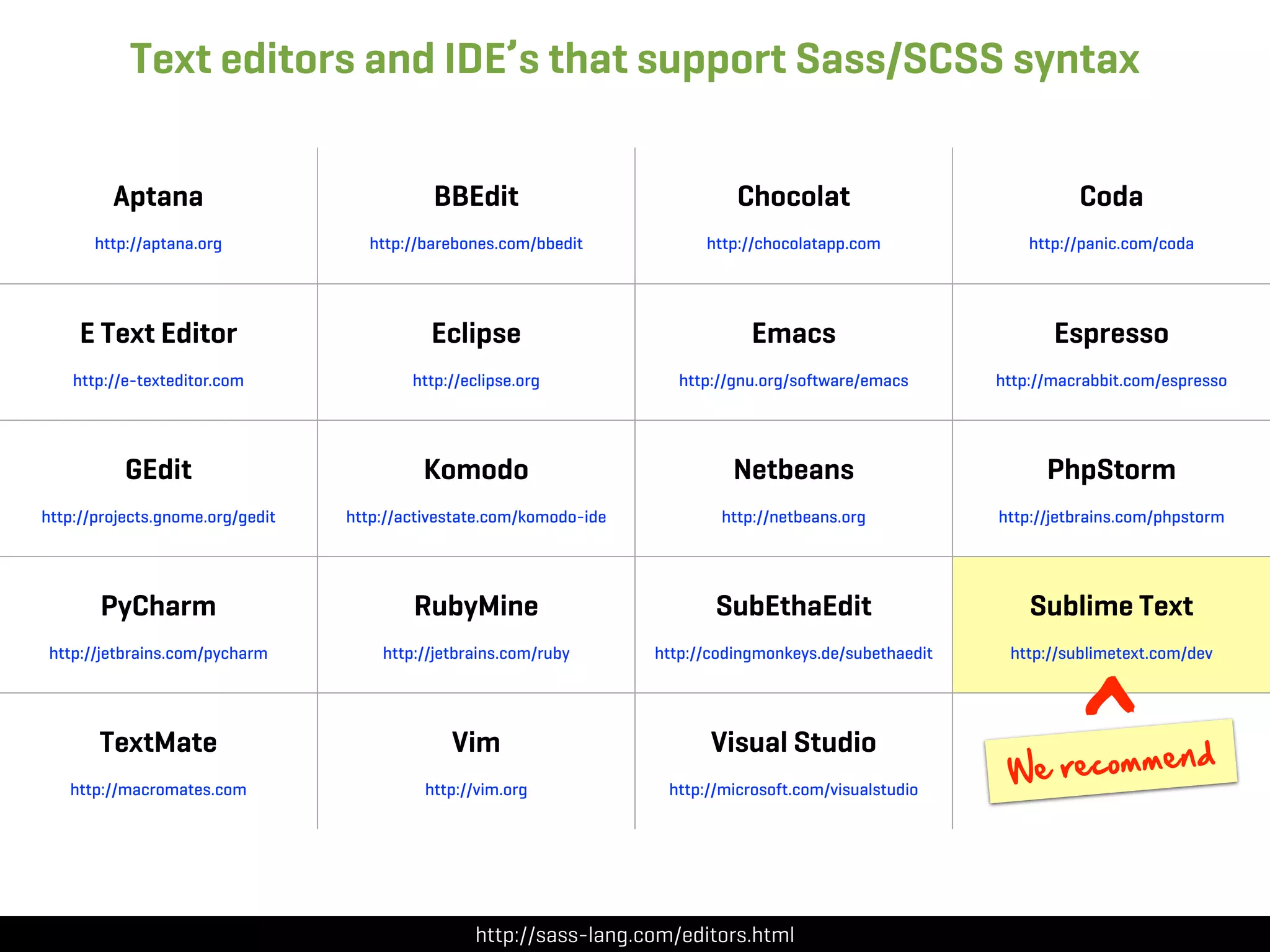
Task: Open the projects.gnome.org/gedit link
Action: pos(158,517)
